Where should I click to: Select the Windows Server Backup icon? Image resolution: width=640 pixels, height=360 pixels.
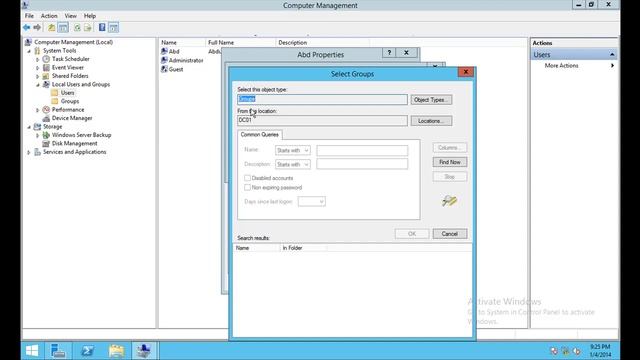46,135
